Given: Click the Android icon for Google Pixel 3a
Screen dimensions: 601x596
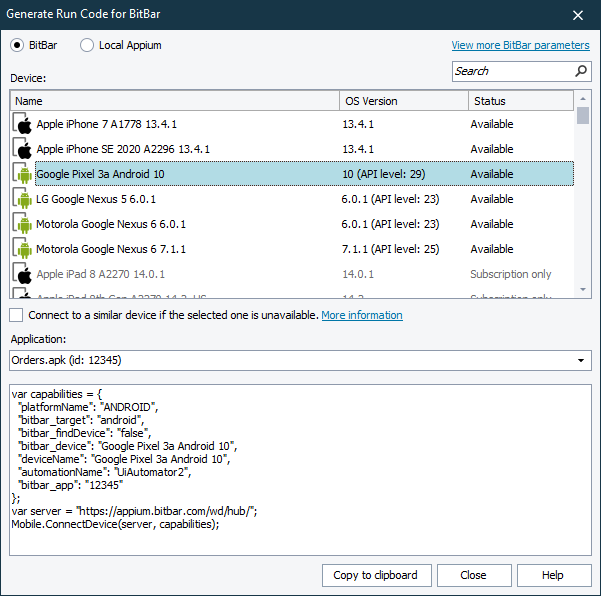Looking at the screenshot, I should click(x=23, y=174).
